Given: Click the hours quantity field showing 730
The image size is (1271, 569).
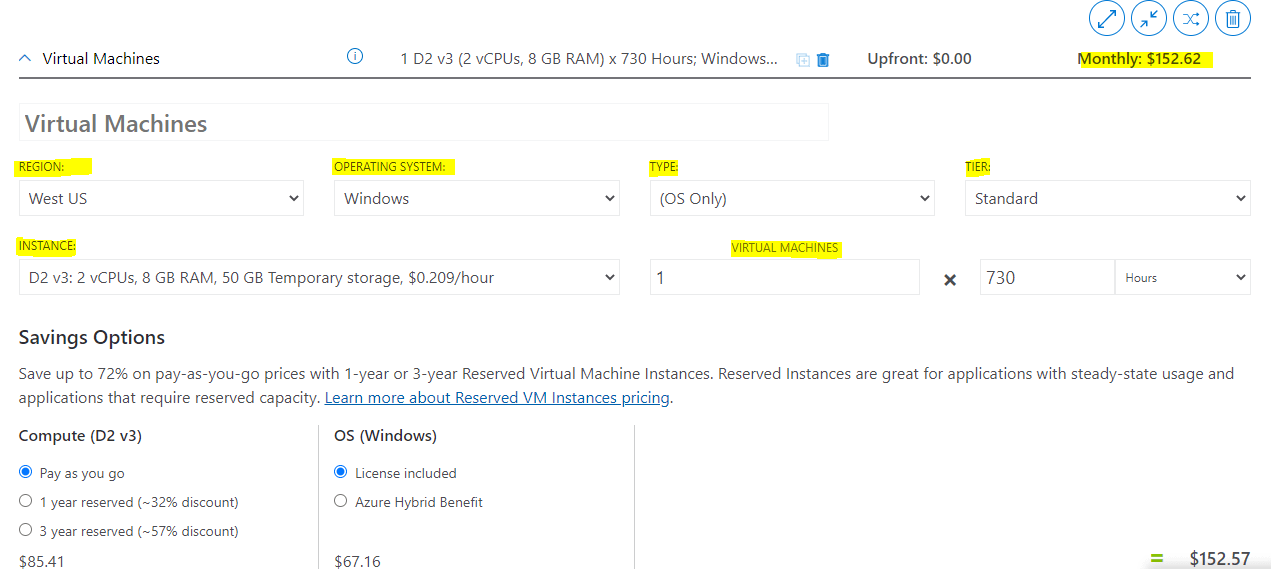Looking at the screenshot, I should point(1047,277).
